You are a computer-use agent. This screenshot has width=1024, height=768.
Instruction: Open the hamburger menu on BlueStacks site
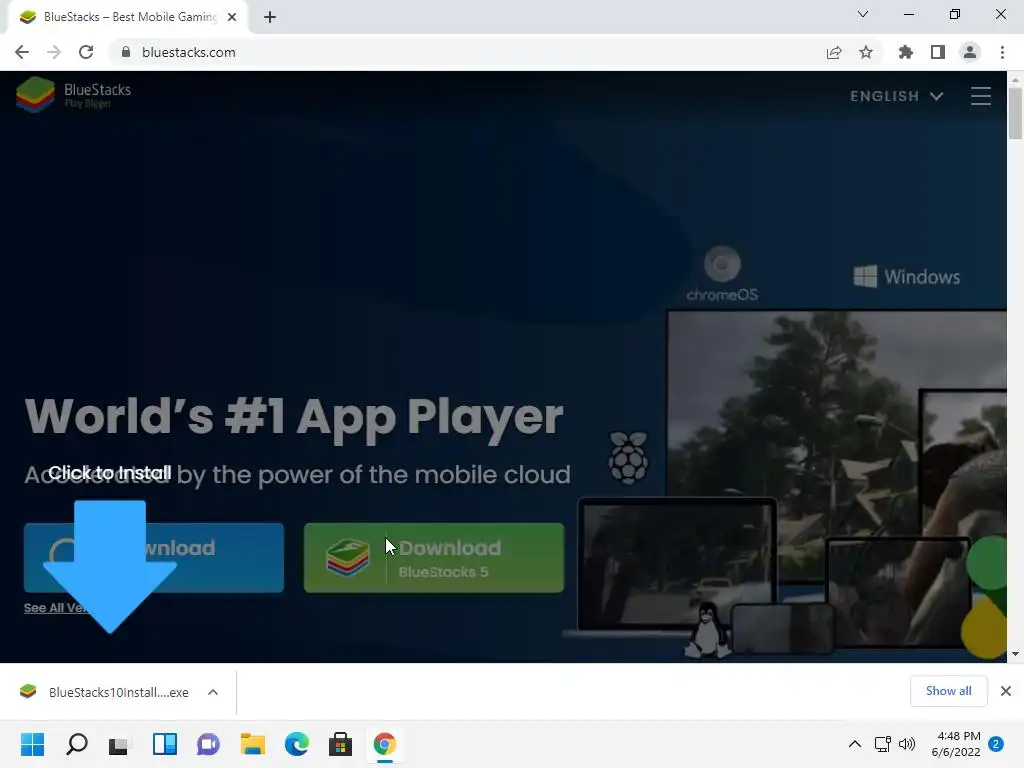point(980,96)
